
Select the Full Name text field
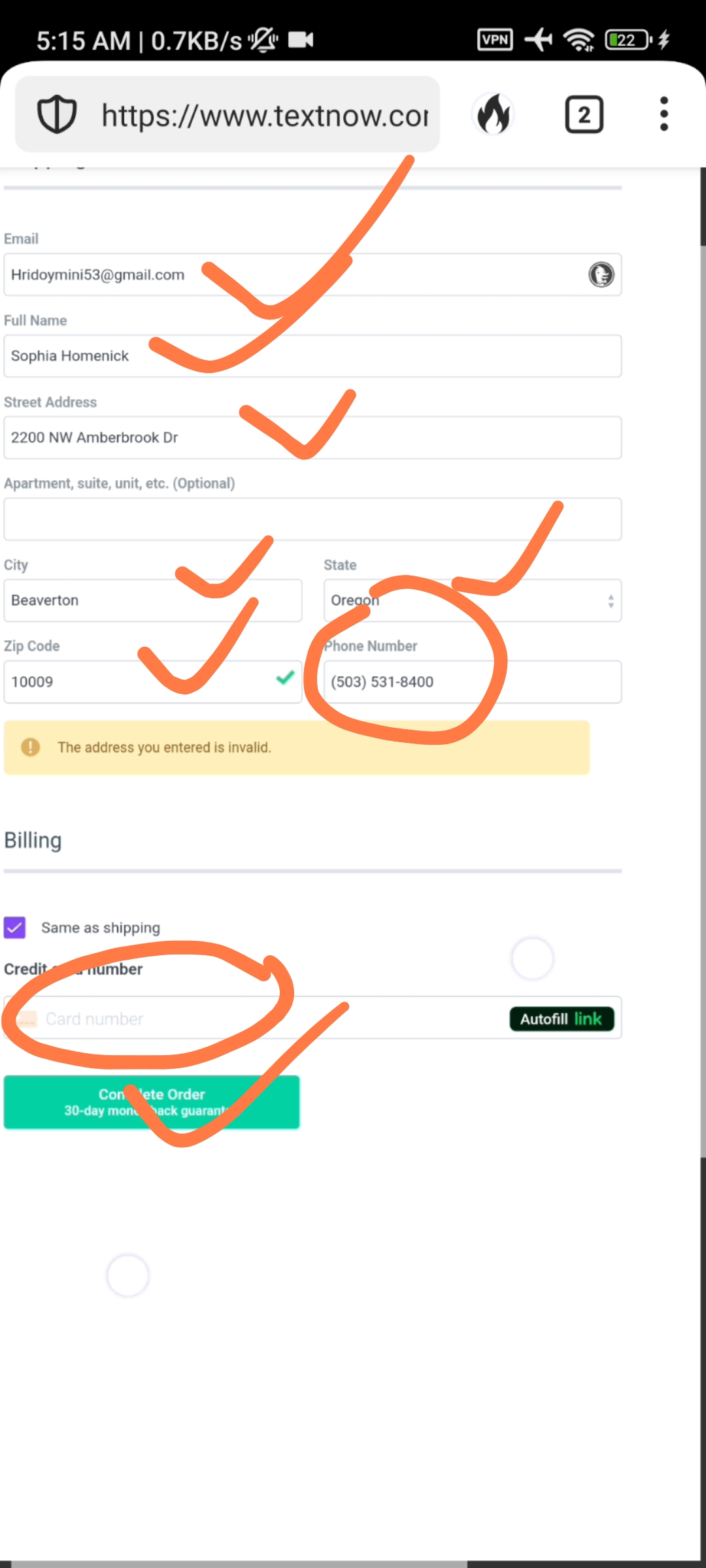(312, 356)
